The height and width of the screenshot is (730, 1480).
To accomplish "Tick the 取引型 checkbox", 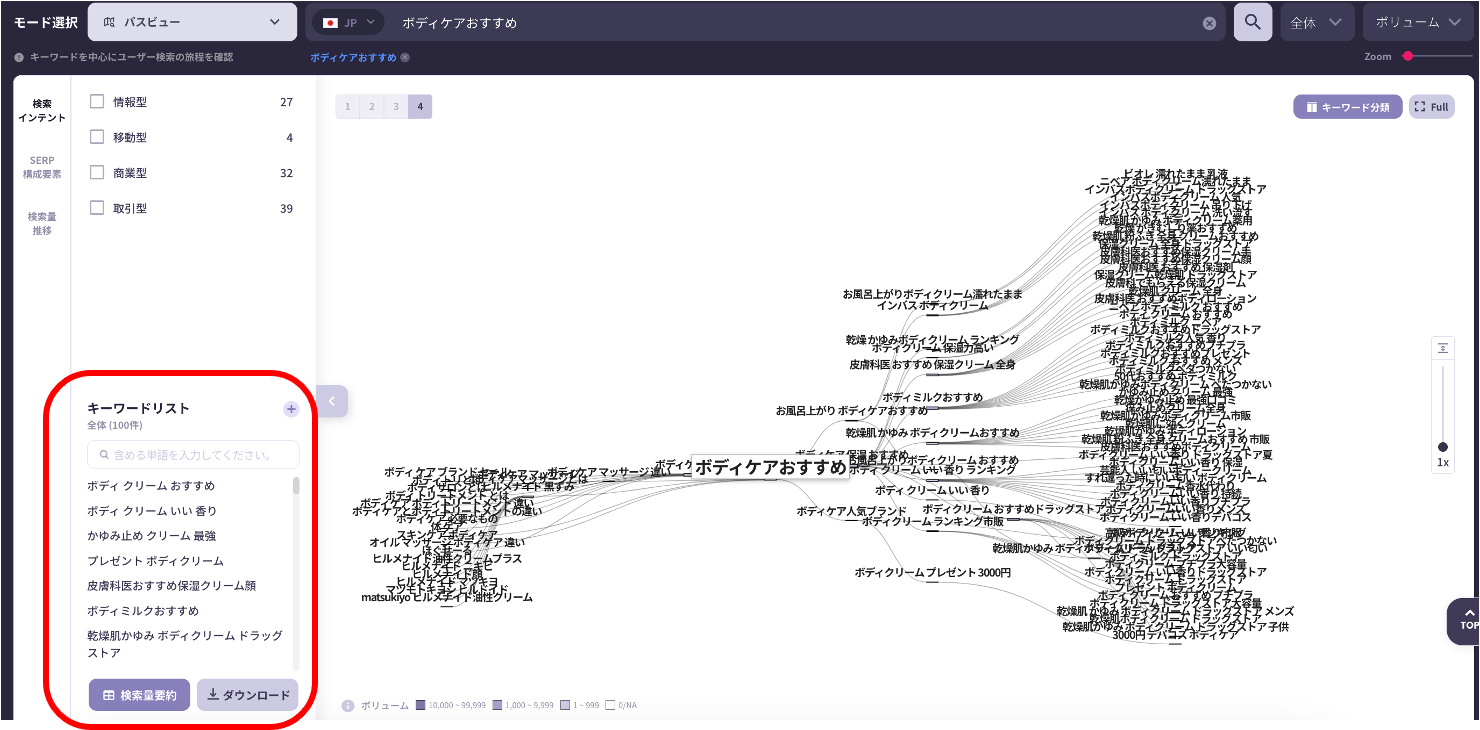I will pos(97,208).
